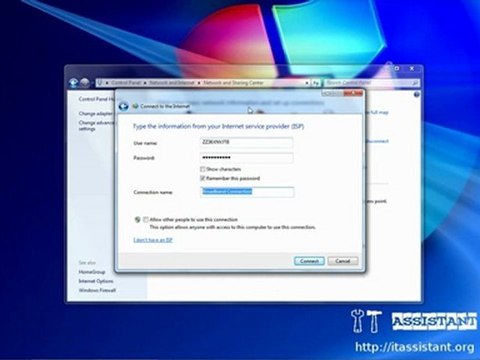Open the address bar history dropdown
Image resolution: width=480 pixels, height=360 pixels.
point(307,83)
